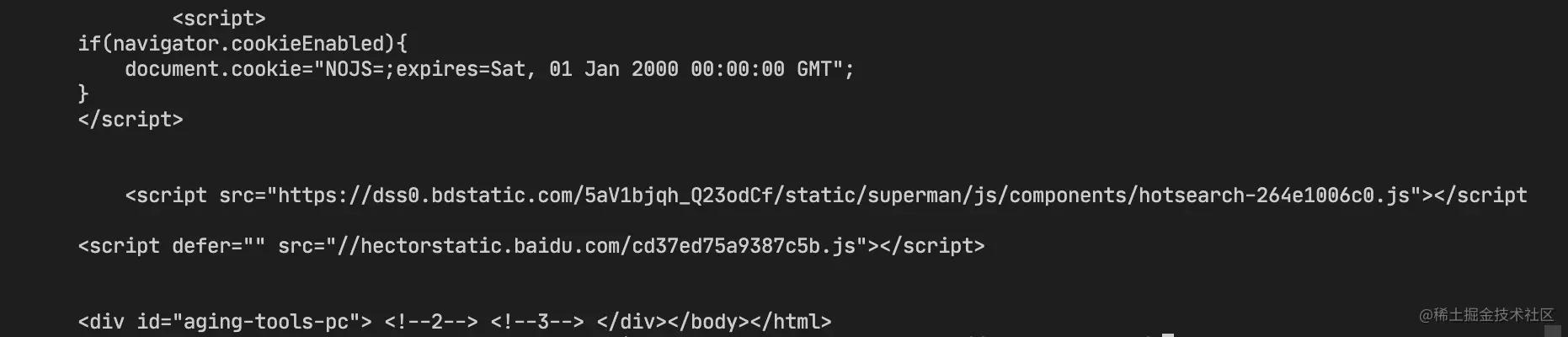Click the <!--2--> comment

click(431, 322)
